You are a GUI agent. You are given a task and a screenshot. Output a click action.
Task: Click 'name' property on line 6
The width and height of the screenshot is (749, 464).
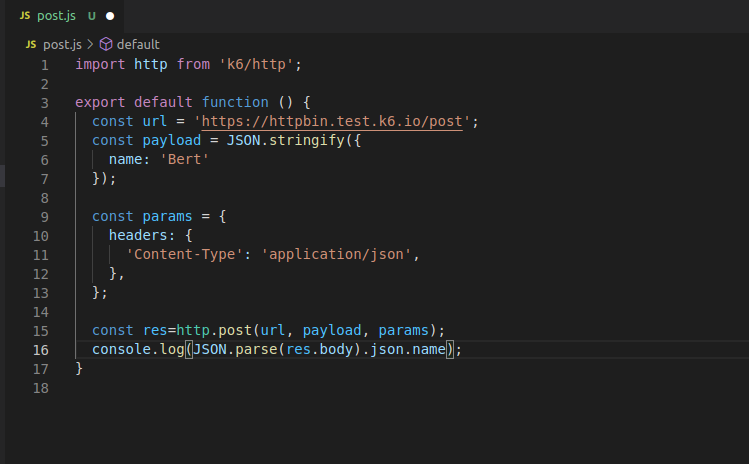pyautogui.click(x=126, y=159)
